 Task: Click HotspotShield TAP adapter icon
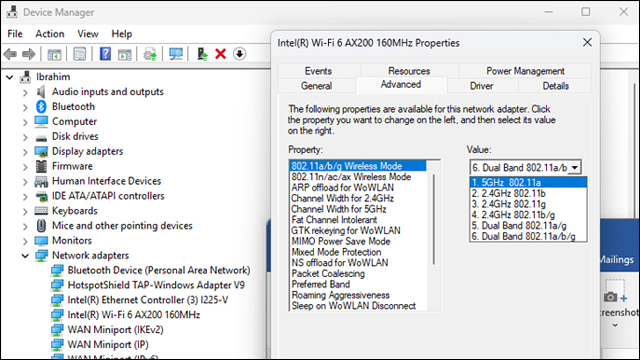[x=57, y=285]
